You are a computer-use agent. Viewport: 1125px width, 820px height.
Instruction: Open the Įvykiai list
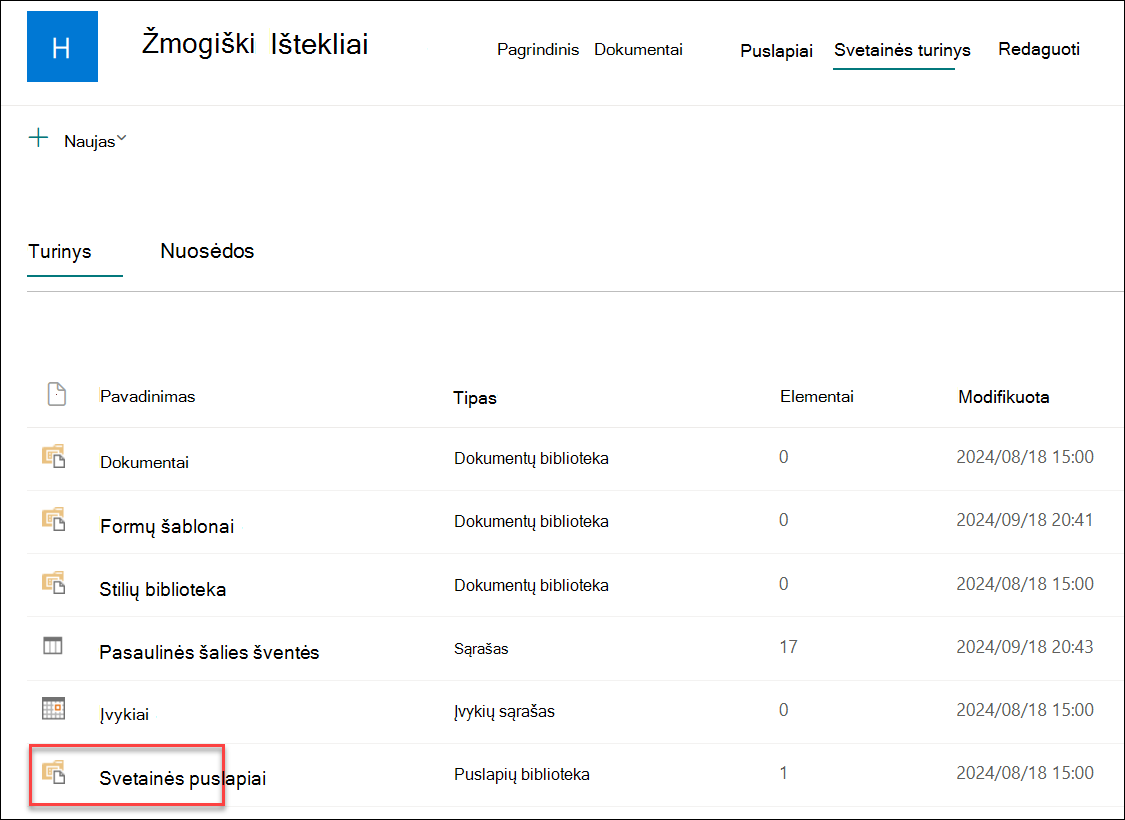click(x=125, y=715)
